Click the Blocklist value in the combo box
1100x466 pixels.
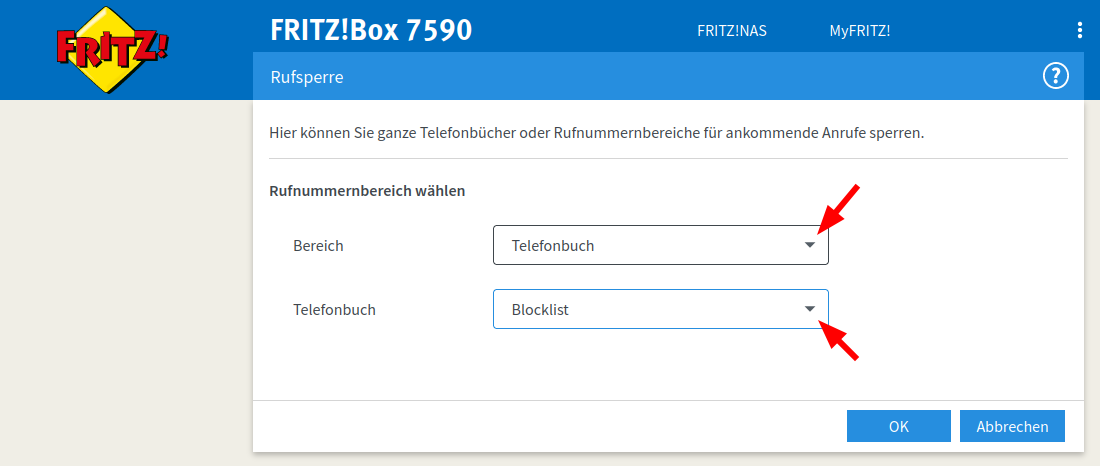click(x=540, y=310)
